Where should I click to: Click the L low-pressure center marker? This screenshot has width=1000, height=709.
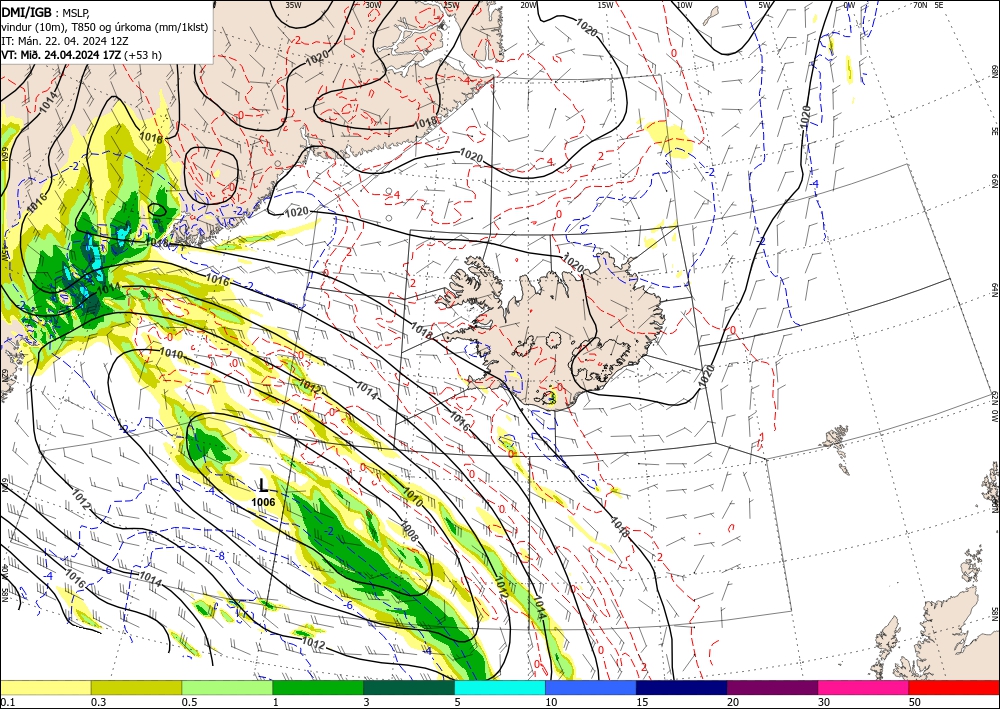point(263,486)
